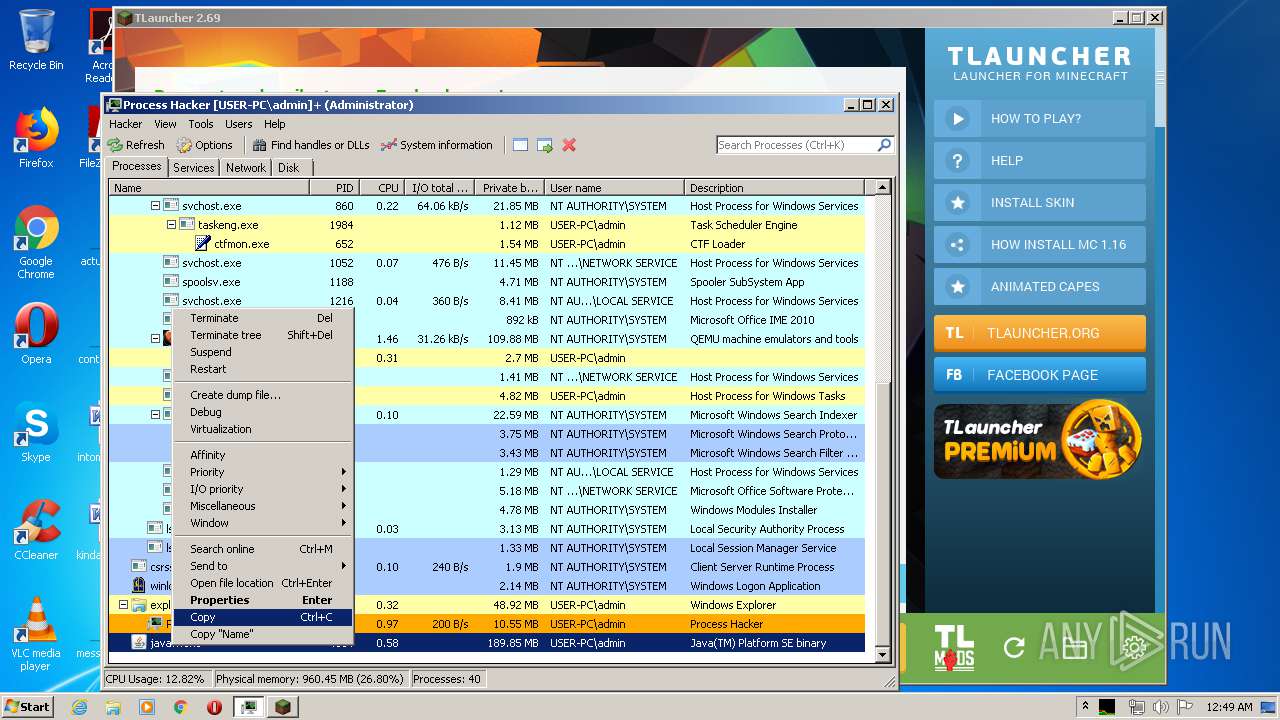Open VLC media player desktop icon
The image size is (1280, 720).
(36, 633)
